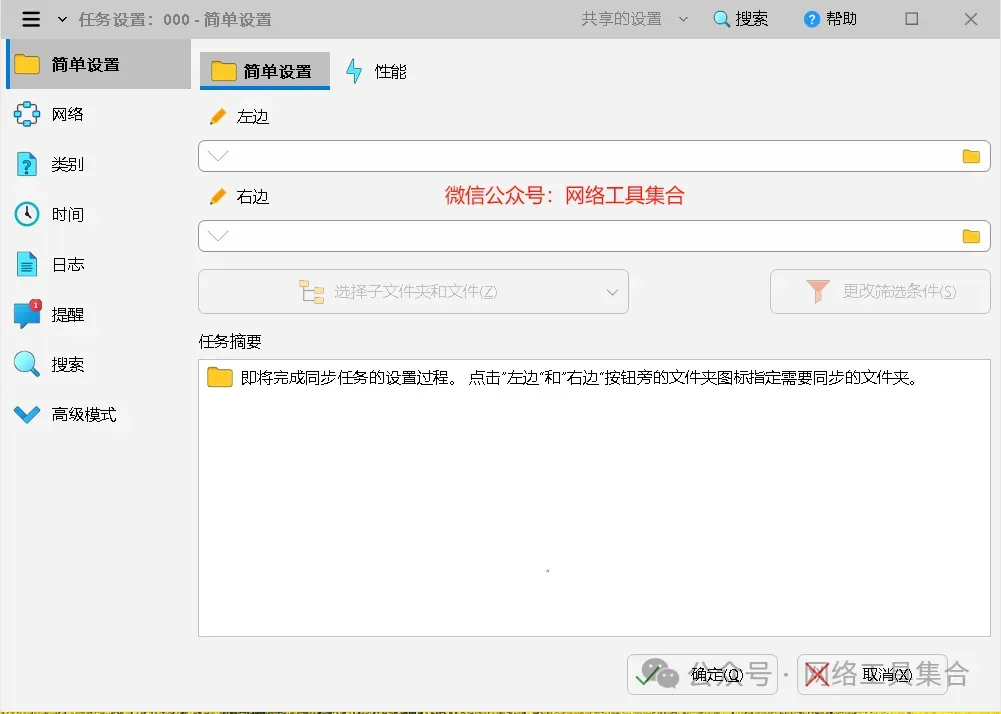This screenshot has width=1001, height=714.
Task: Open the hamburger menu icon
Action: 31,19
